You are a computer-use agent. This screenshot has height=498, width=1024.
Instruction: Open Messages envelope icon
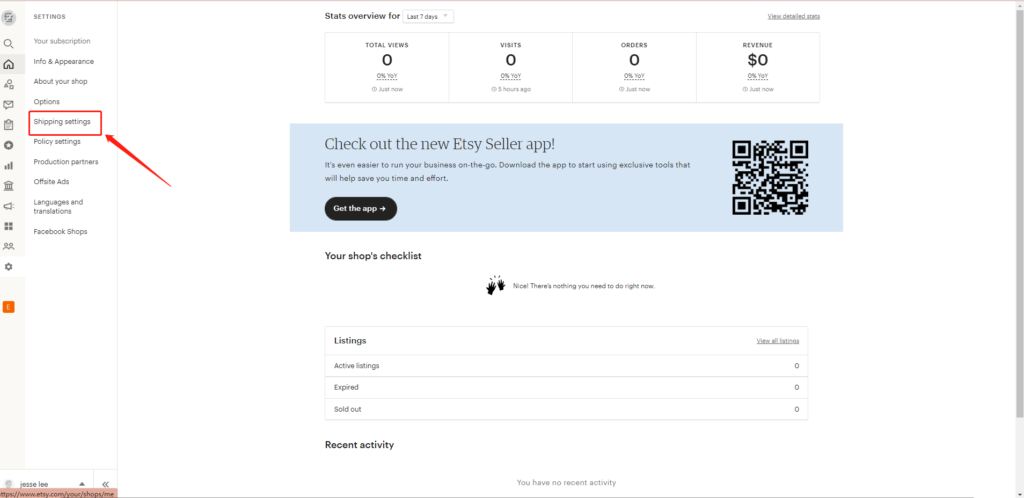(8, 104)
